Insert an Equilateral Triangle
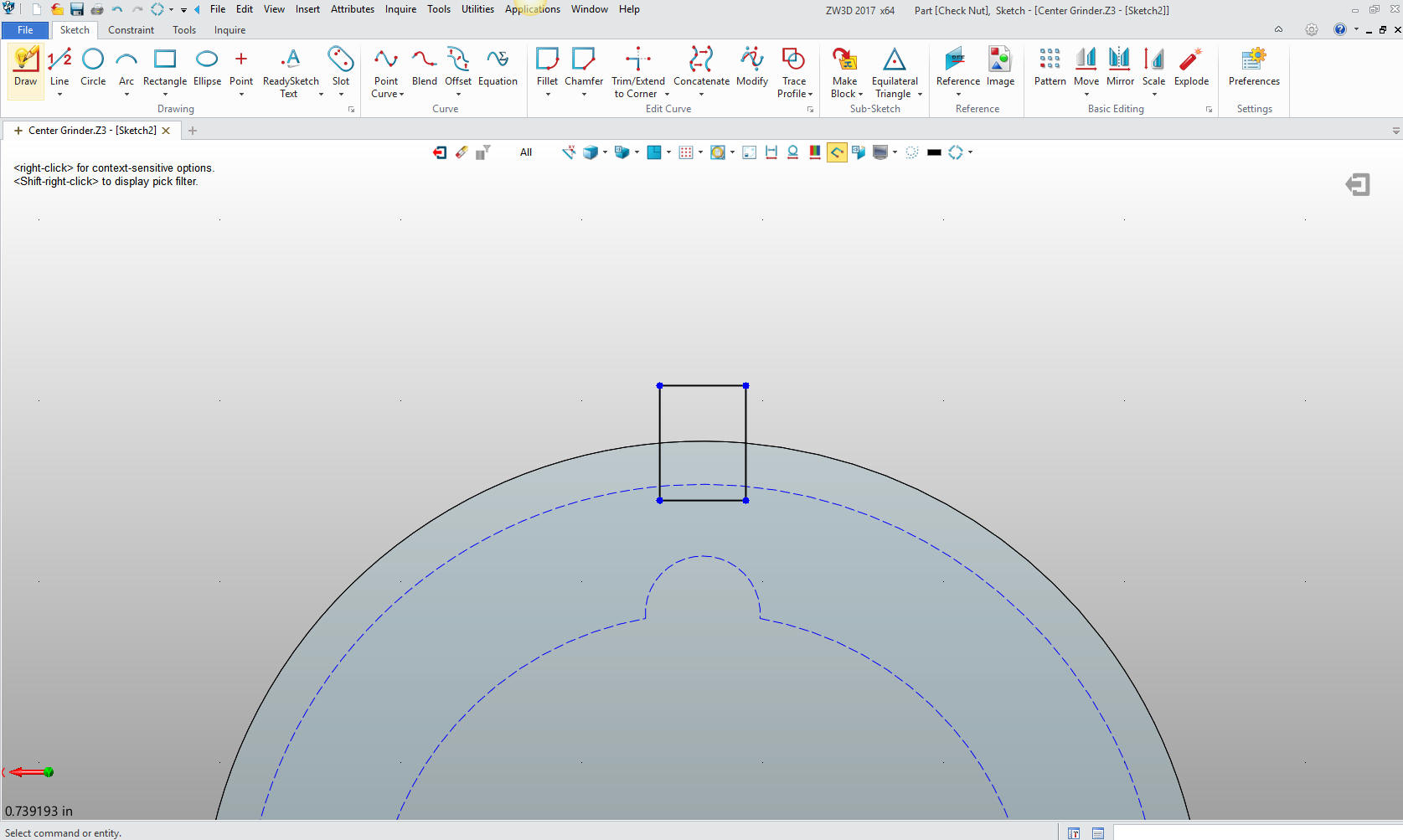 [x=895, y=74]
